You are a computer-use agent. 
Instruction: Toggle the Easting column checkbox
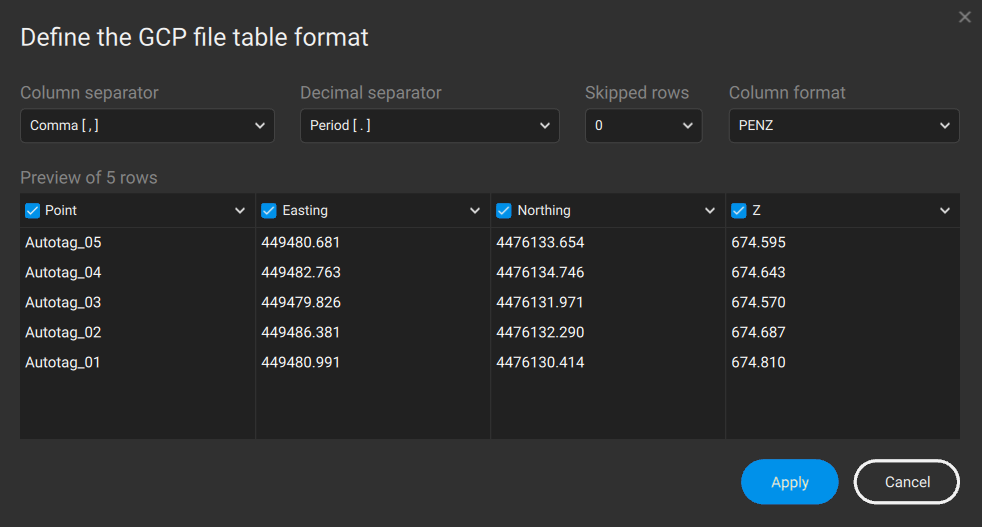point(268,211)
